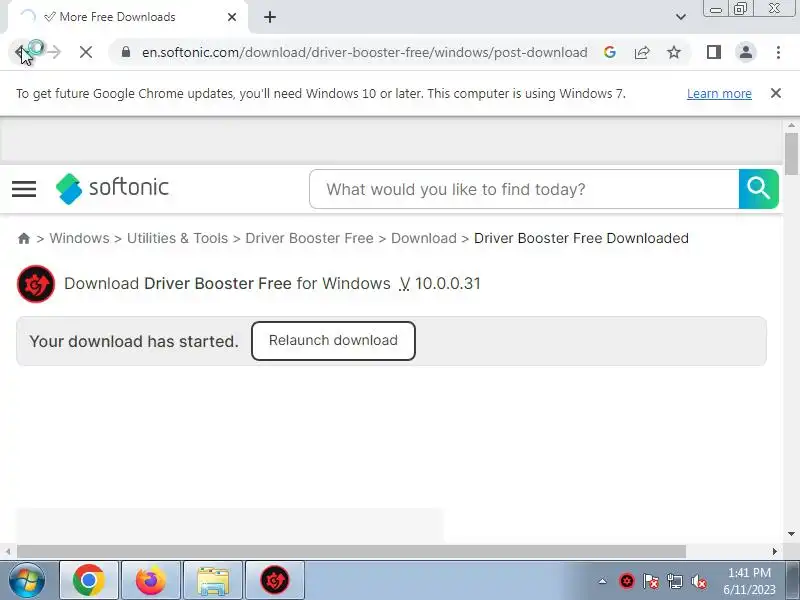This screenshot has width=800, height=600.
Task: Open the Download breadcrumb link
Action: (423, 238)
